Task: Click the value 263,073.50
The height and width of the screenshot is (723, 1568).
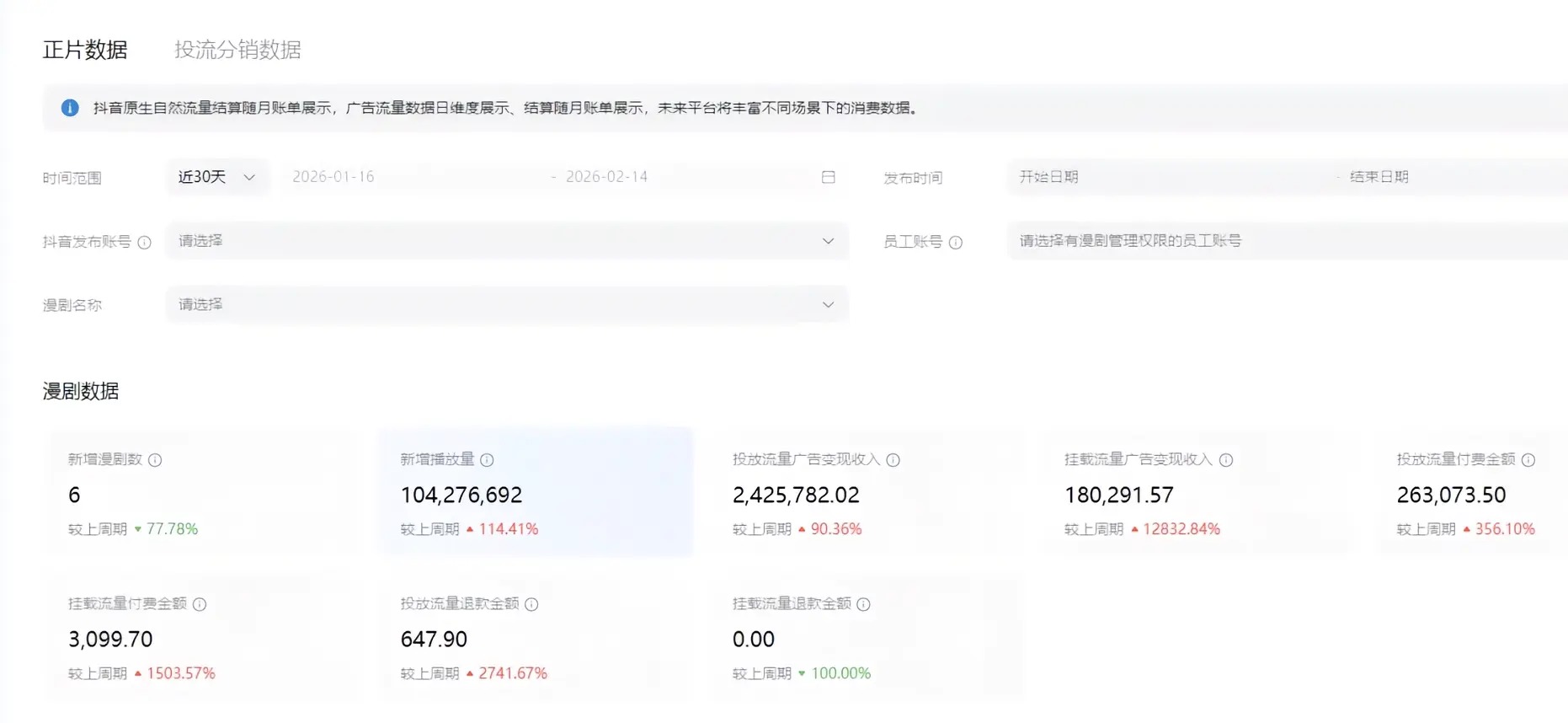Action: click(1451, 495)
